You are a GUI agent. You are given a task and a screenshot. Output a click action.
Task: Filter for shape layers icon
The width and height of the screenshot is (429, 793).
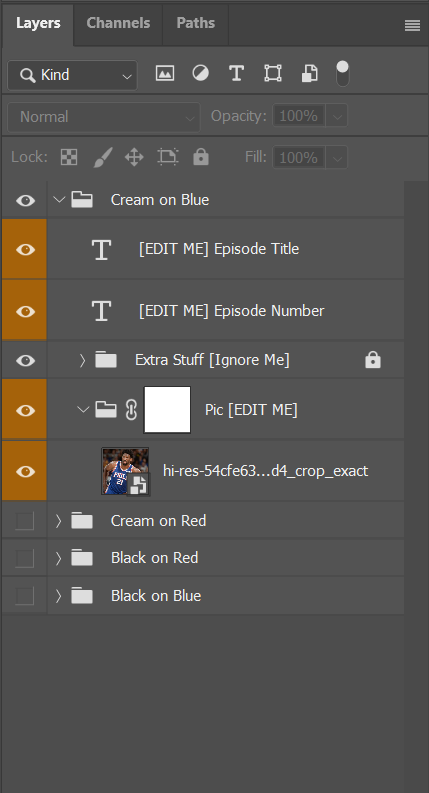273,74
